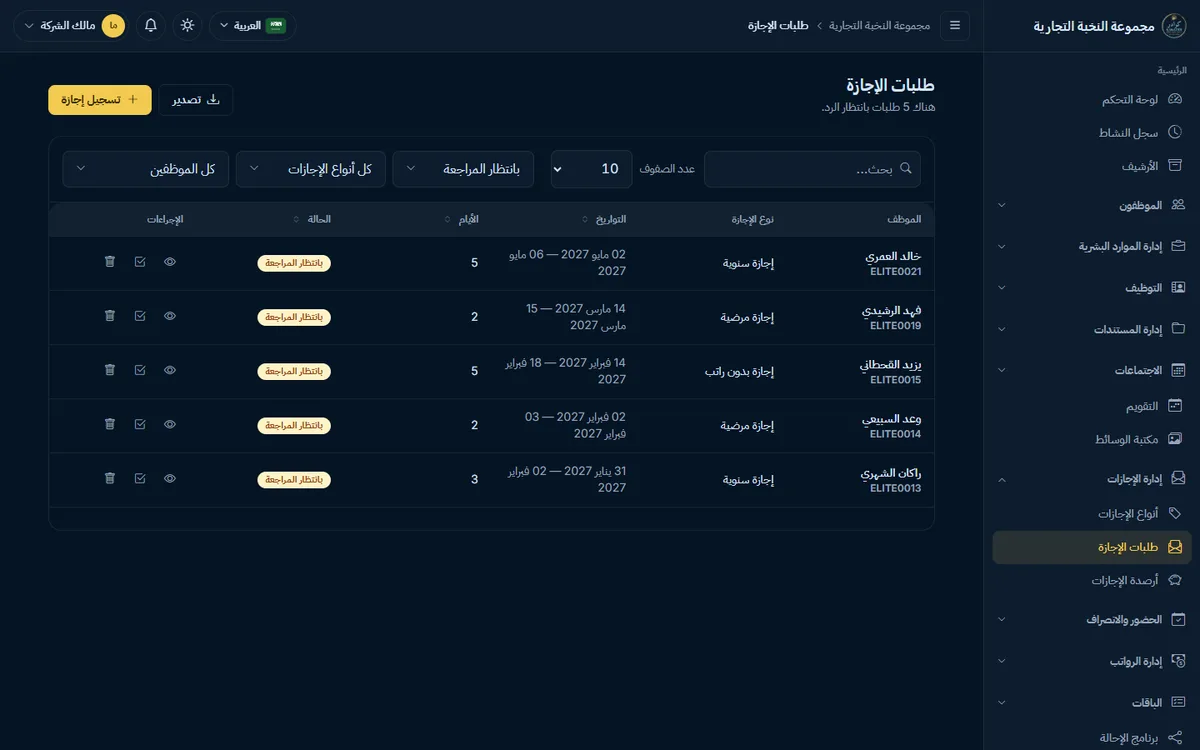1200x750 pixels.
Task: Go to الأرشيف archive page
Action: [1092, 166]
